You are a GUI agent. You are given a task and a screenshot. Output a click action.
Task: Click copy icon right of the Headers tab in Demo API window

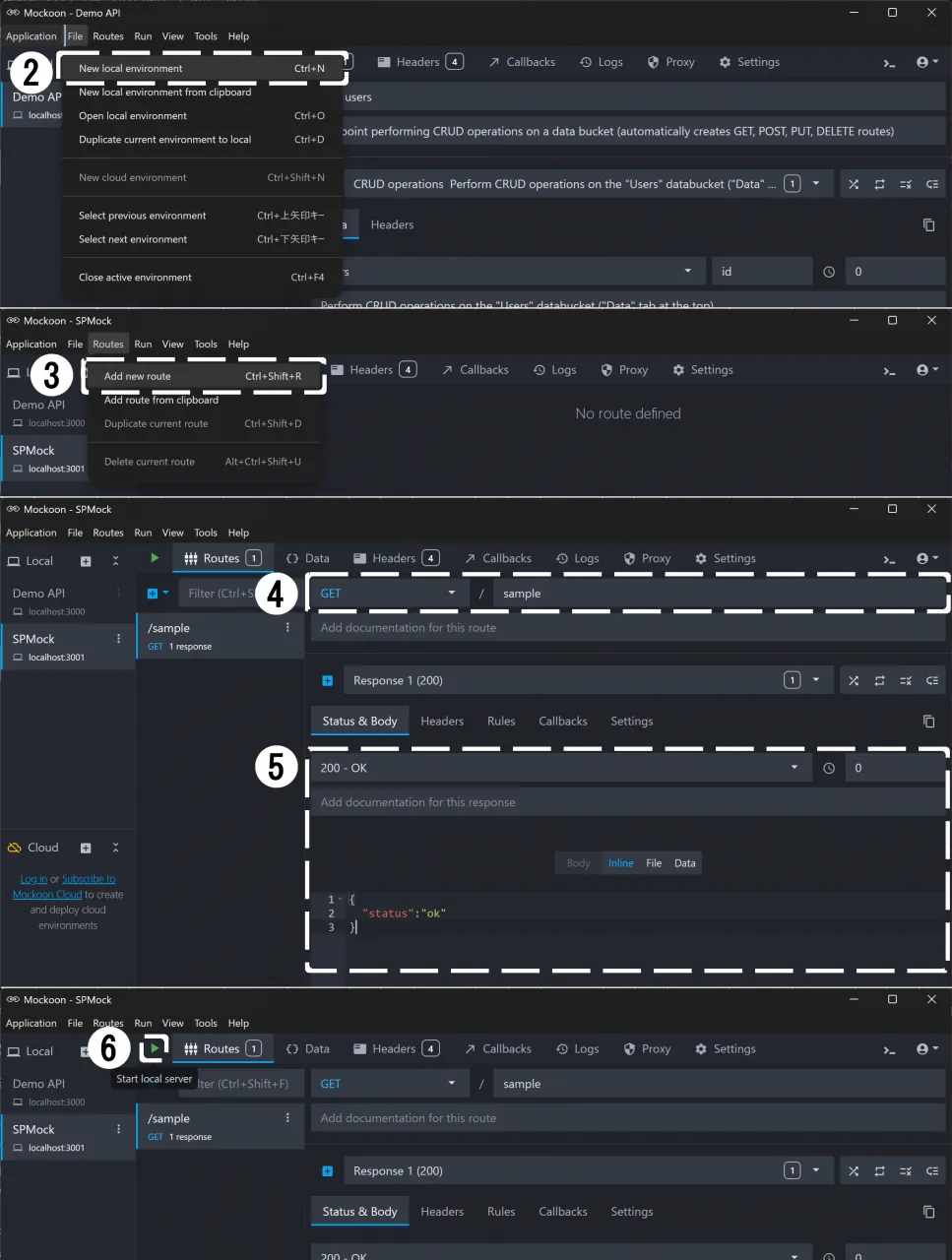pyautogui.click(x=928, y=225)
